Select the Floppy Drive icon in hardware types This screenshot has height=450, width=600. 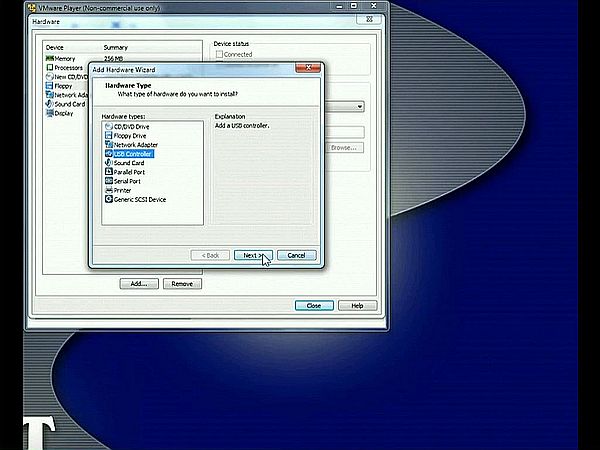(109, 135)
